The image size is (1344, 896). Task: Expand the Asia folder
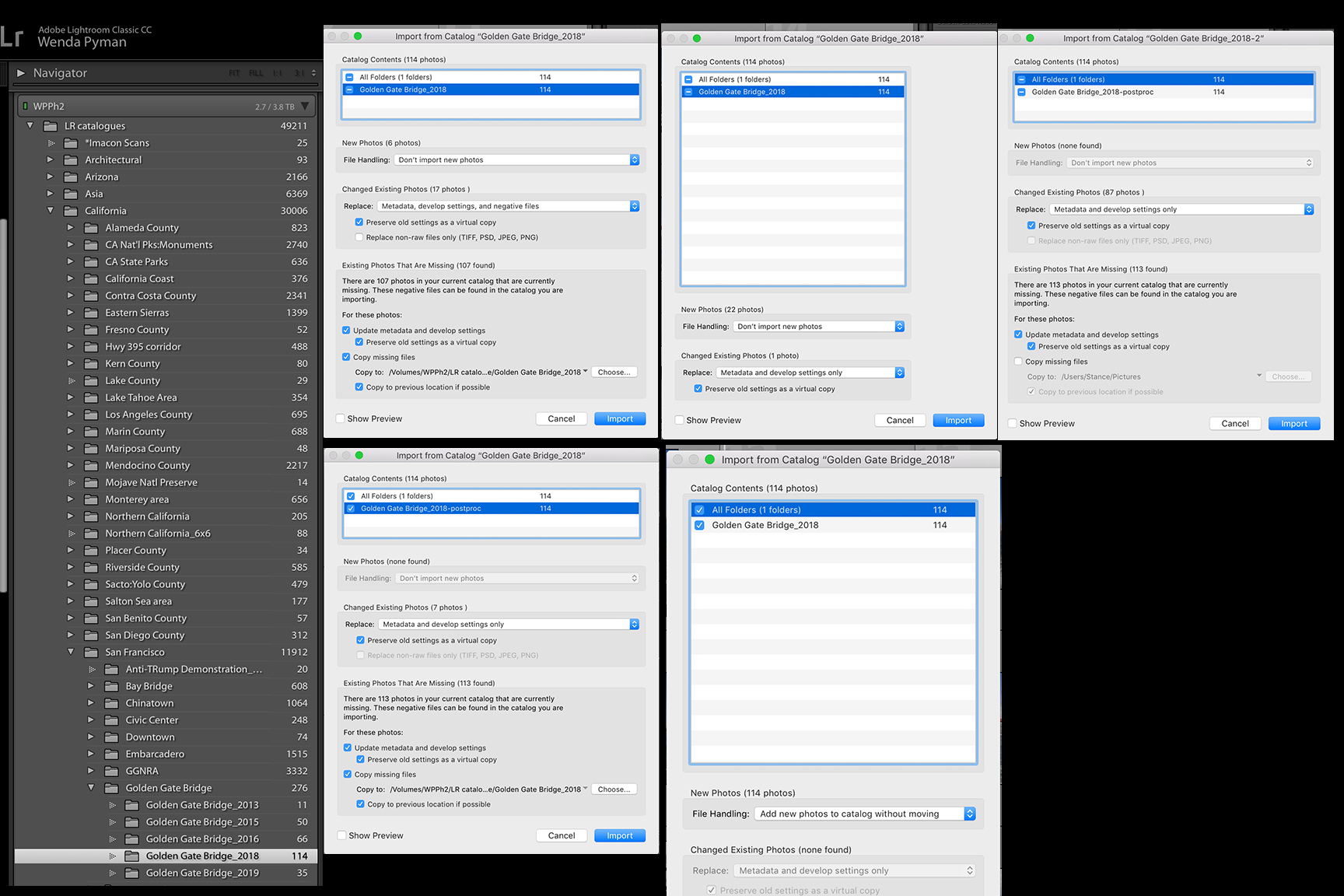point(51,194)
